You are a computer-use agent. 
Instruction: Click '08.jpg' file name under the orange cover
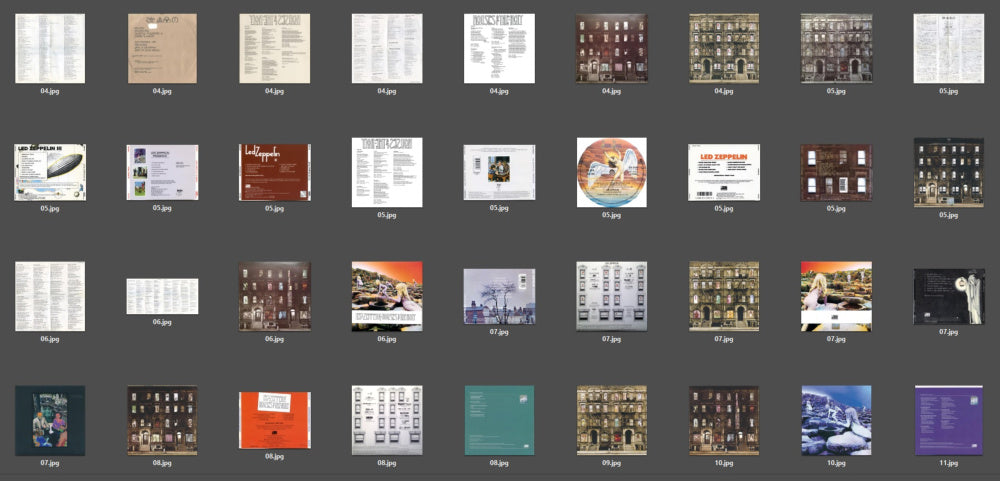coord(275,457)
